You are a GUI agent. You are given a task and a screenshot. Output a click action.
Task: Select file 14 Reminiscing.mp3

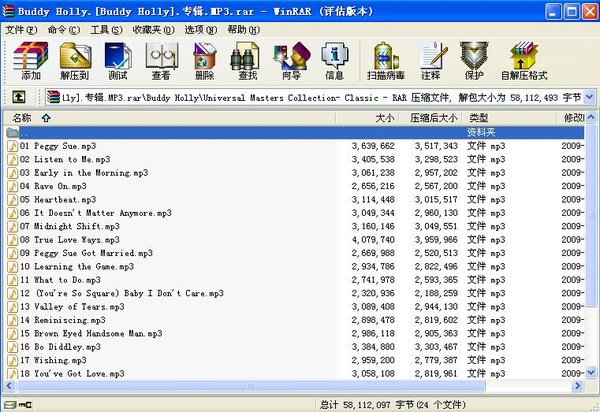tap(295, 320)
